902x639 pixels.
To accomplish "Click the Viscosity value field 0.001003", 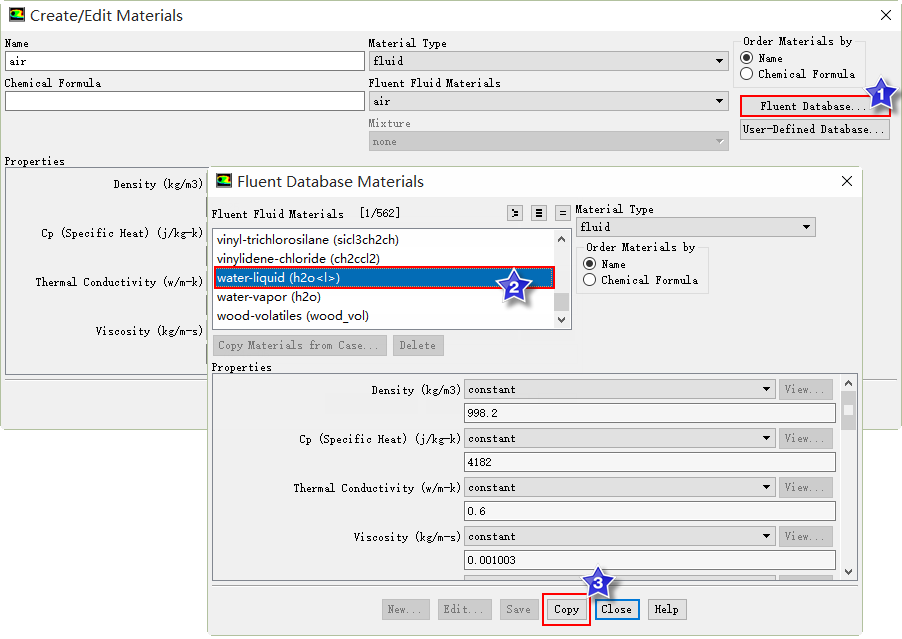I will click(x=649, y=560).
